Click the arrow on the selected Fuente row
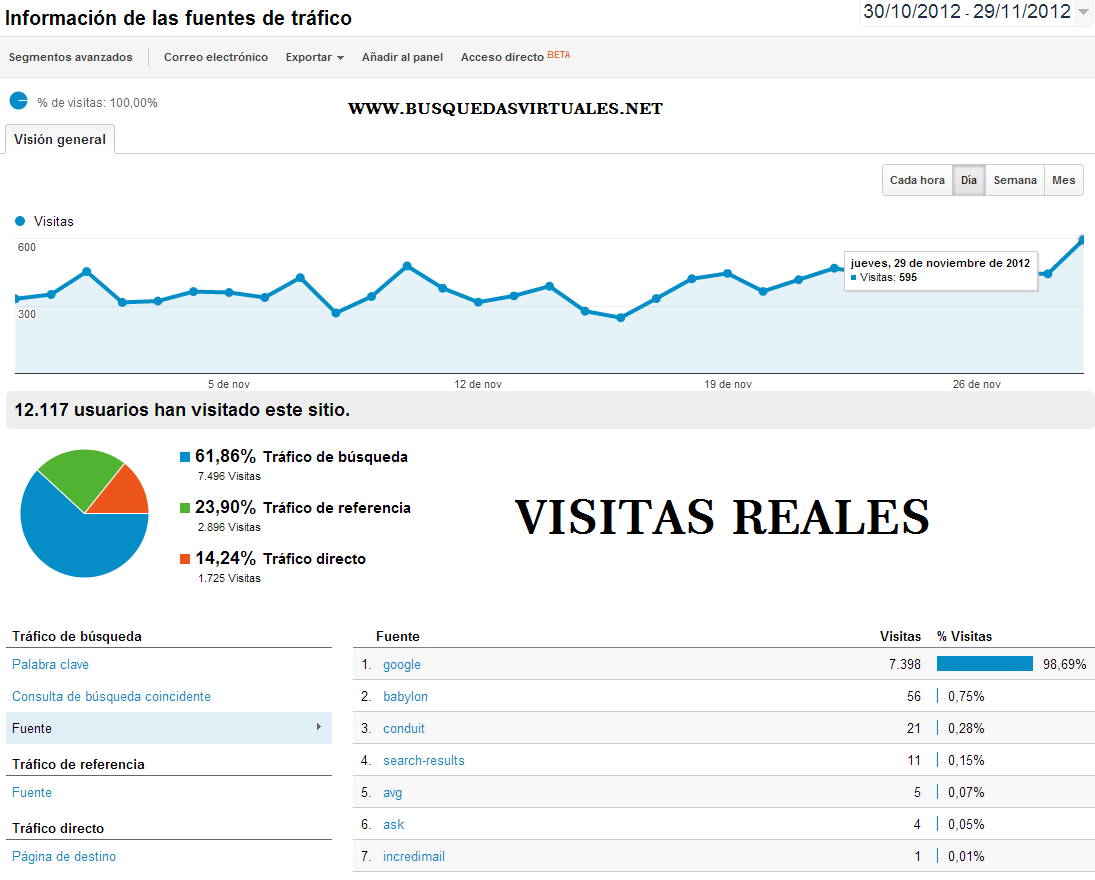This screenshot has width=1095, height=880. (318, 727)
